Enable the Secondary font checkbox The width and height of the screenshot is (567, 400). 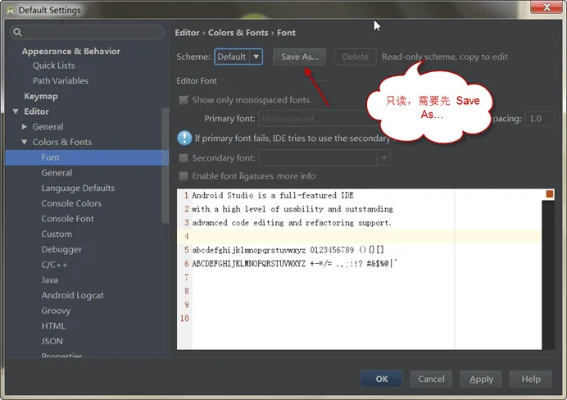184,158
